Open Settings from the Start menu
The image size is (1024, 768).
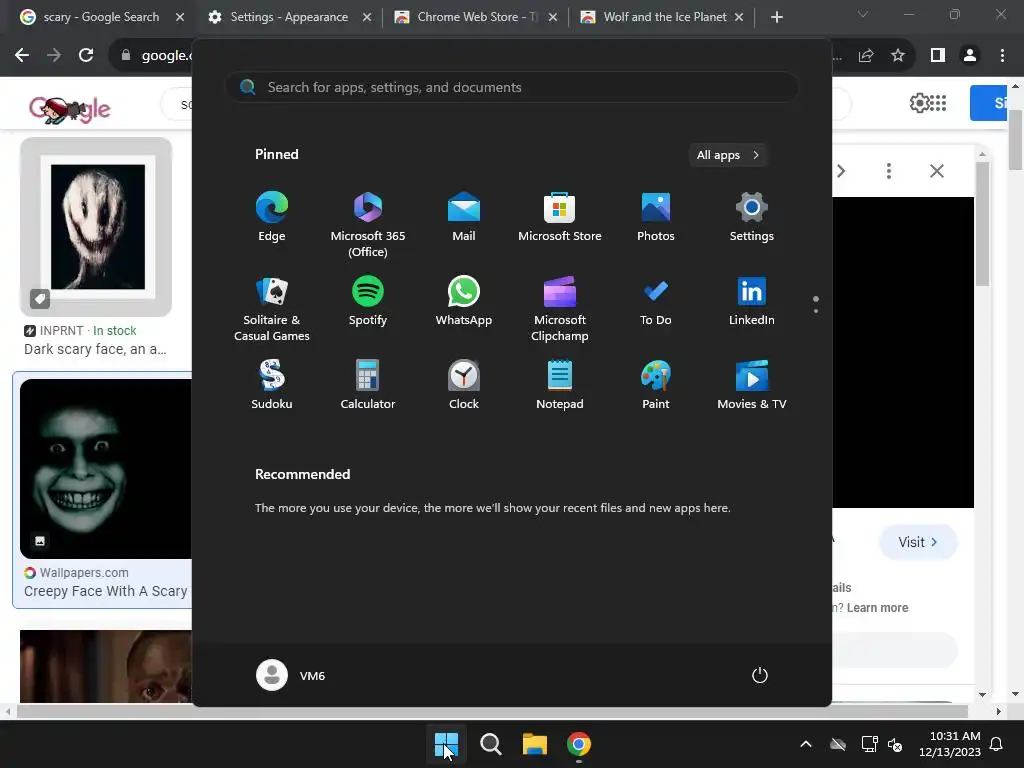752,217
